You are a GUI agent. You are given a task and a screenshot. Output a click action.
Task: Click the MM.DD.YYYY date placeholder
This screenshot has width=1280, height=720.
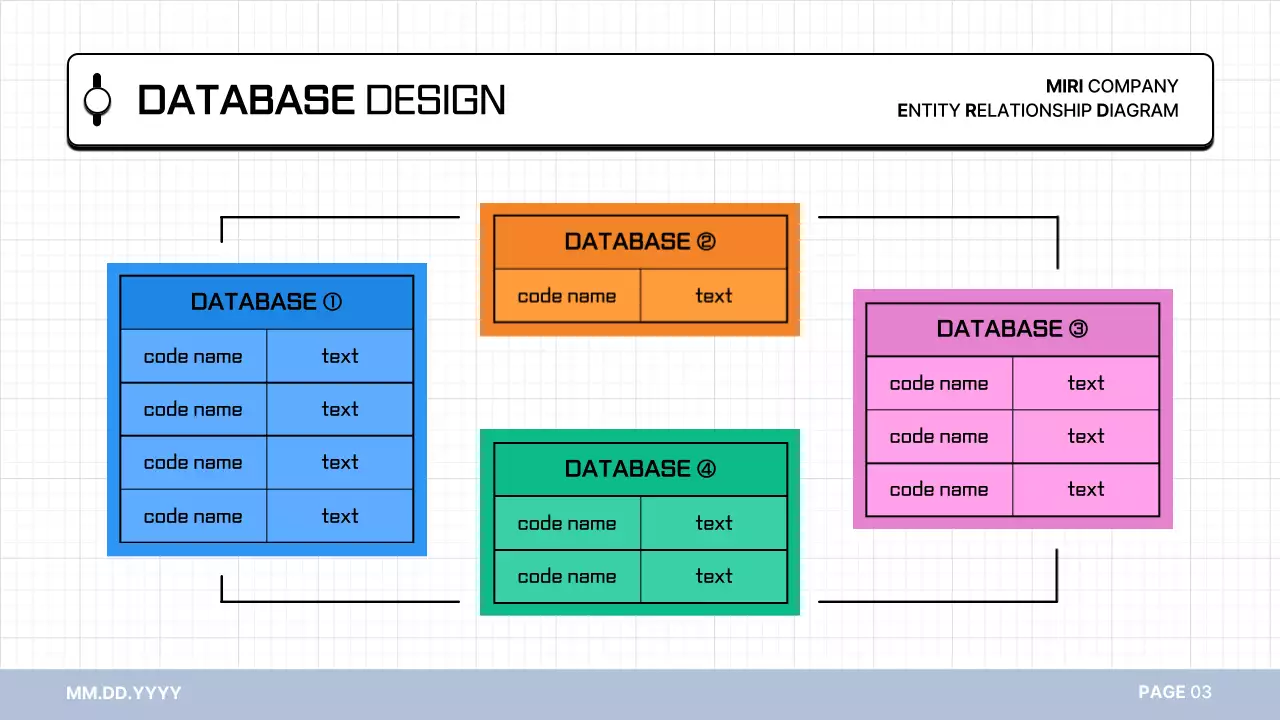pos(124,692)
